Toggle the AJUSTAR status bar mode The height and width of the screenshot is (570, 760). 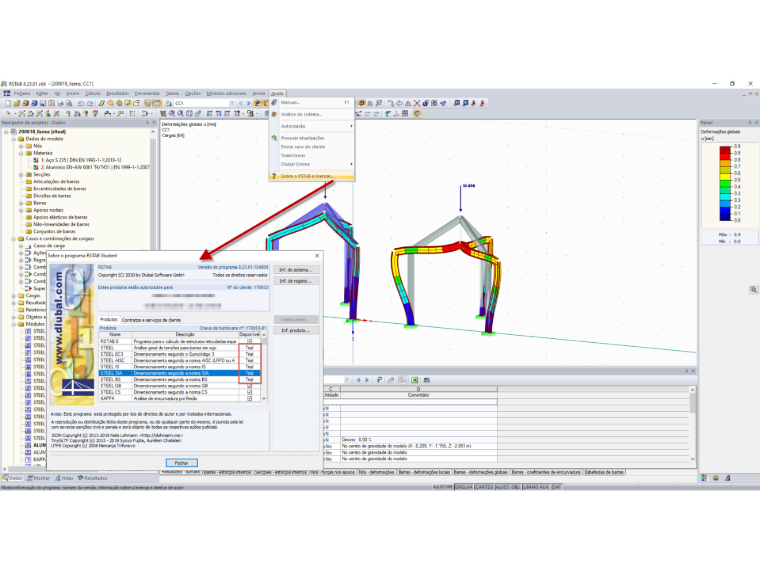coord(443,487)
